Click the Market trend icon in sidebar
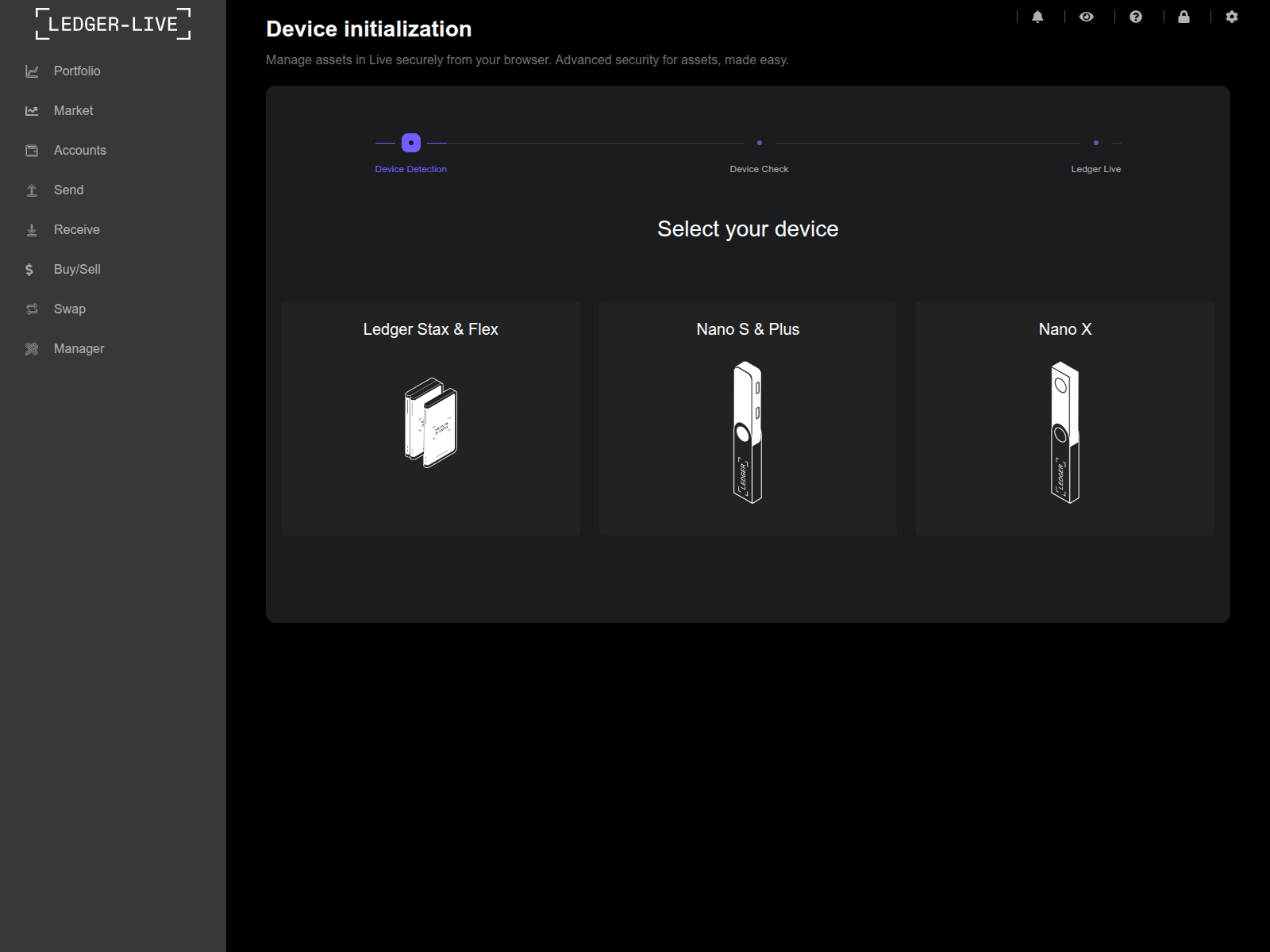1270x952 pixels. (32, 111)
